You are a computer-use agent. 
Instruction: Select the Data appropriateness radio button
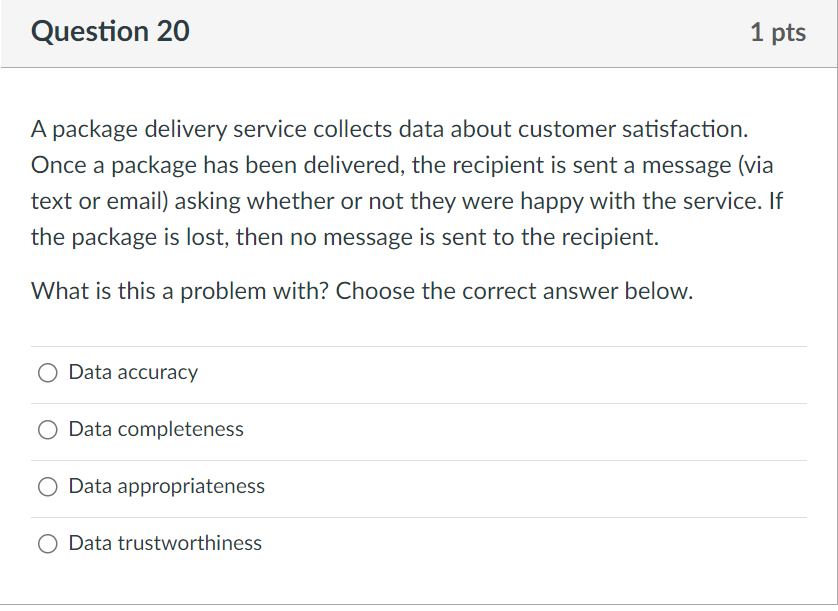pyautogui.click(x=47, y=486)
